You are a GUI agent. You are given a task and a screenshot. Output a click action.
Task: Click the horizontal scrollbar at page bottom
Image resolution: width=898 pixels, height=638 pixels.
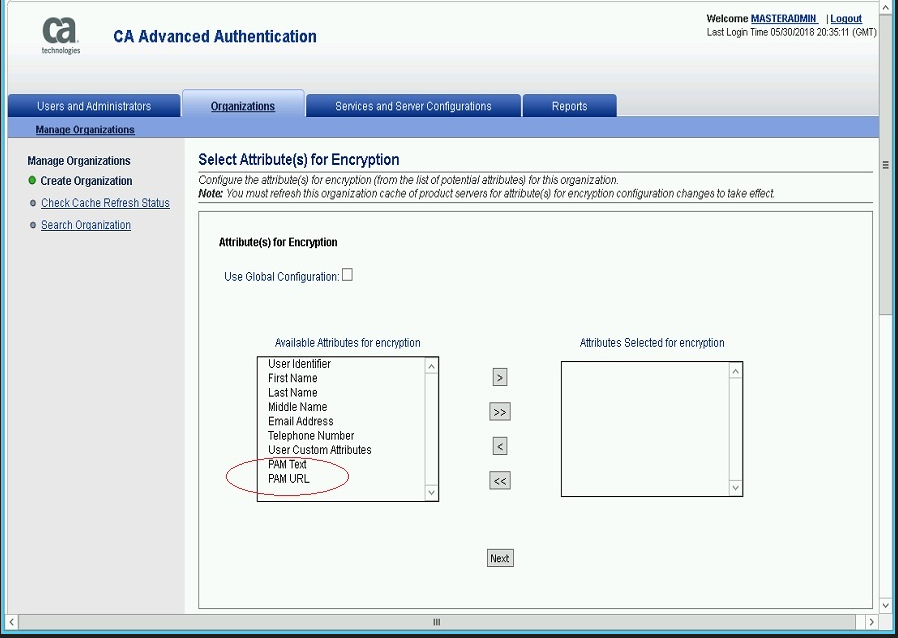[436, 622]
